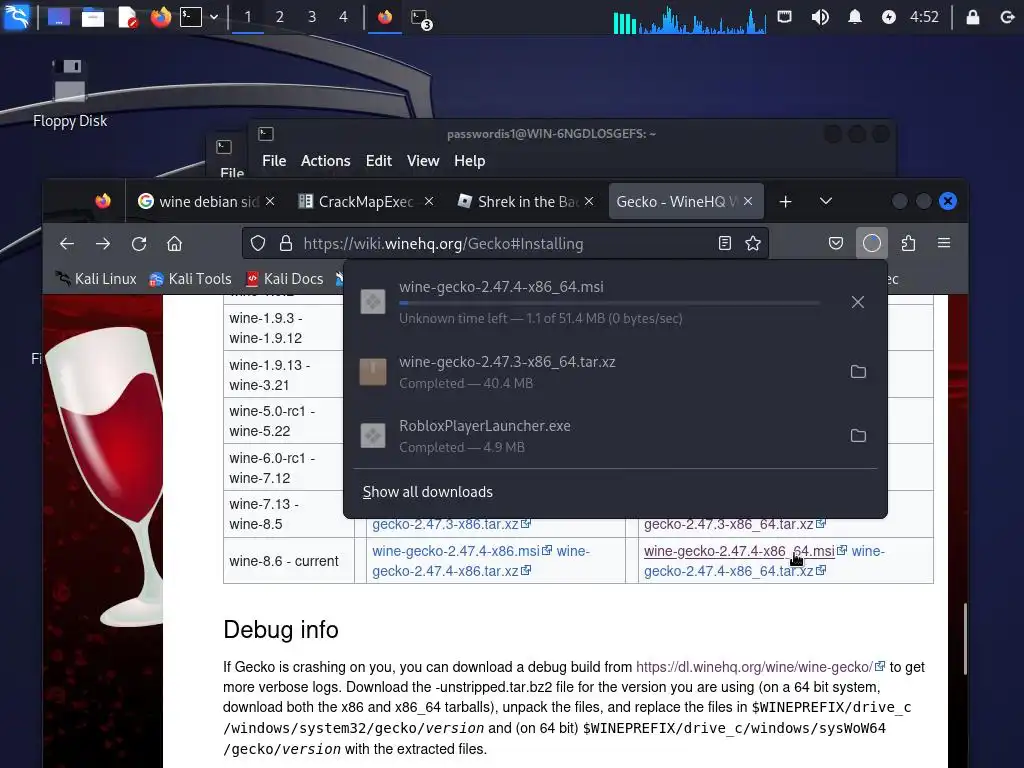Open the Kali Linux bookmark
Viewport: 1024px width, 768px height.
coord(96,279)
